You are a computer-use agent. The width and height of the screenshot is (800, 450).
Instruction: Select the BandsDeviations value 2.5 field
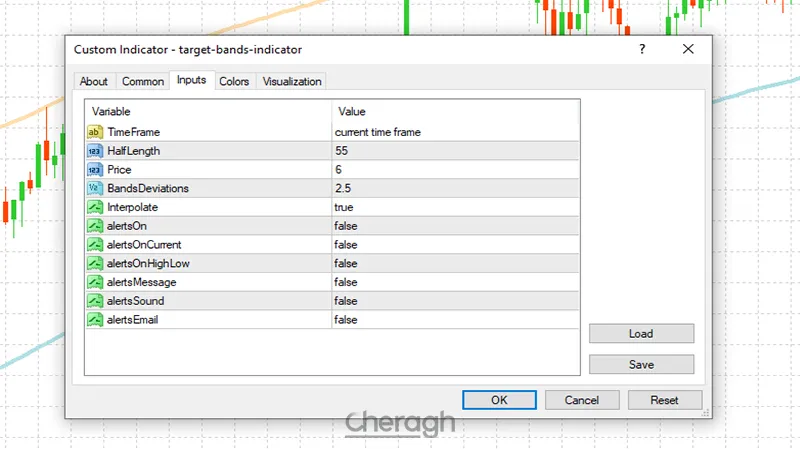(x=455, y=188)
